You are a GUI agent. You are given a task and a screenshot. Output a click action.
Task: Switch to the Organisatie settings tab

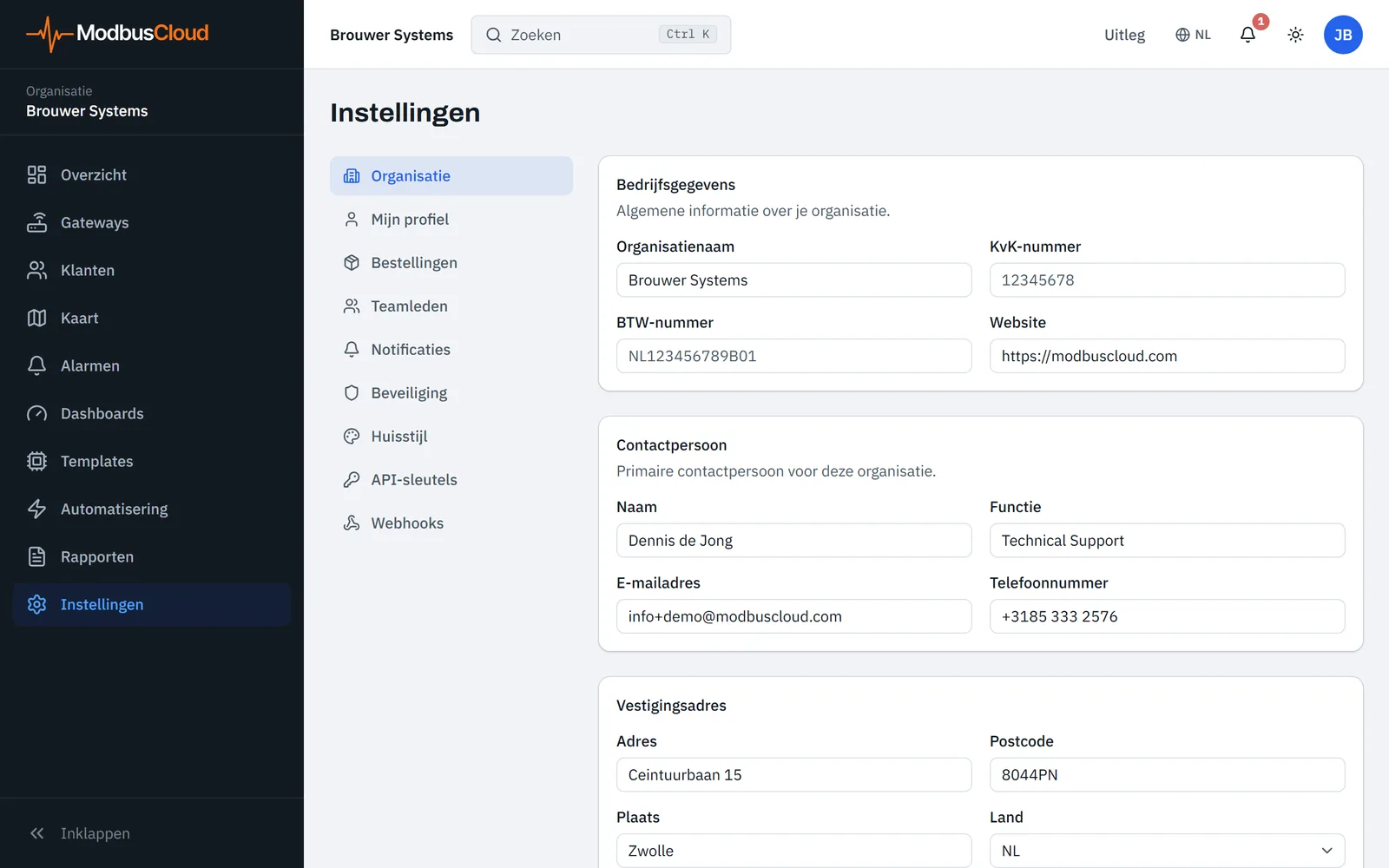pyautogui.click(x=451, y=176)
